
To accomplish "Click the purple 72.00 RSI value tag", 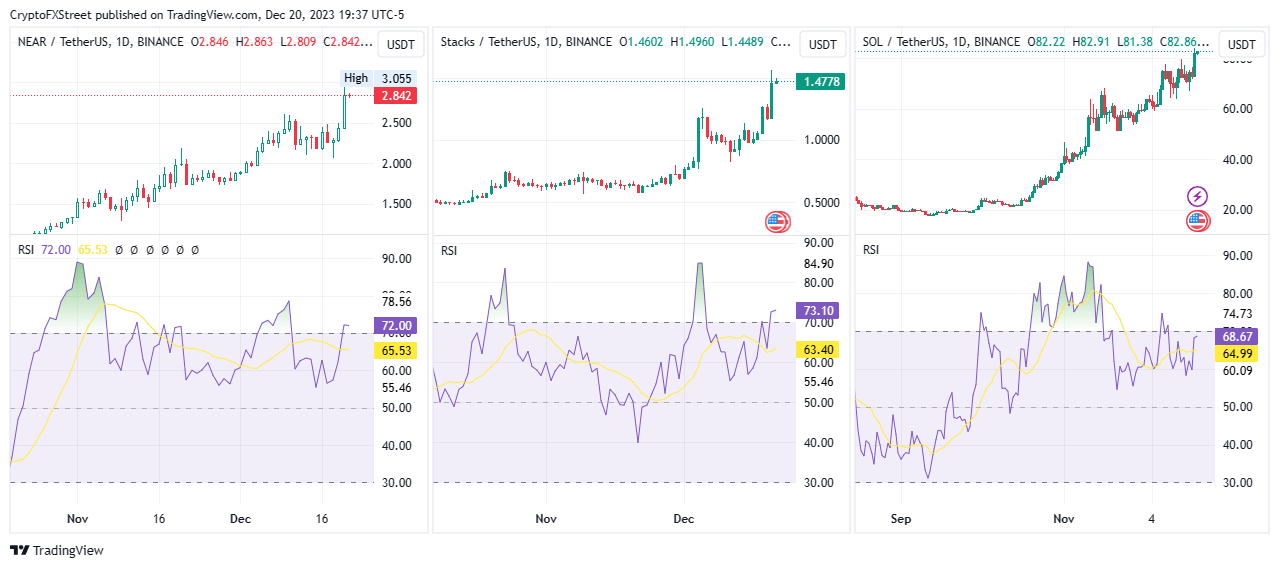I will click(394, 326).
